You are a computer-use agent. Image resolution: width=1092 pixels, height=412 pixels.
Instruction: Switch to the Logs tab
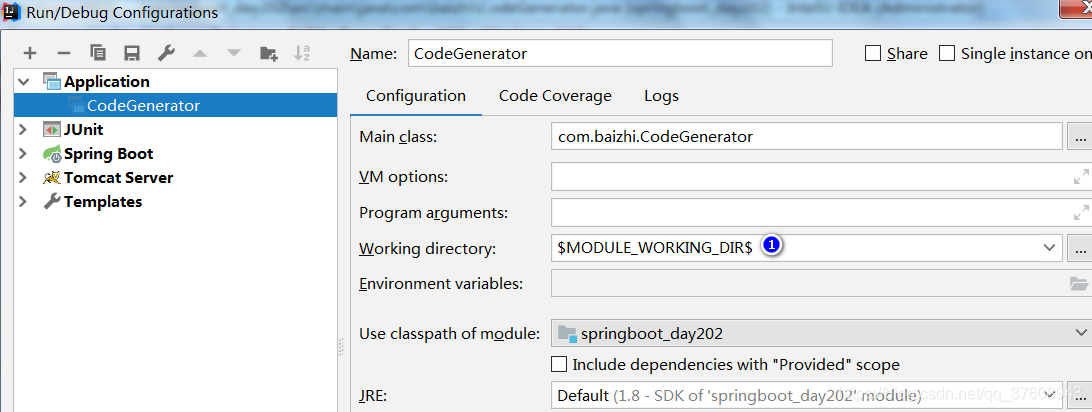[661, 96]
